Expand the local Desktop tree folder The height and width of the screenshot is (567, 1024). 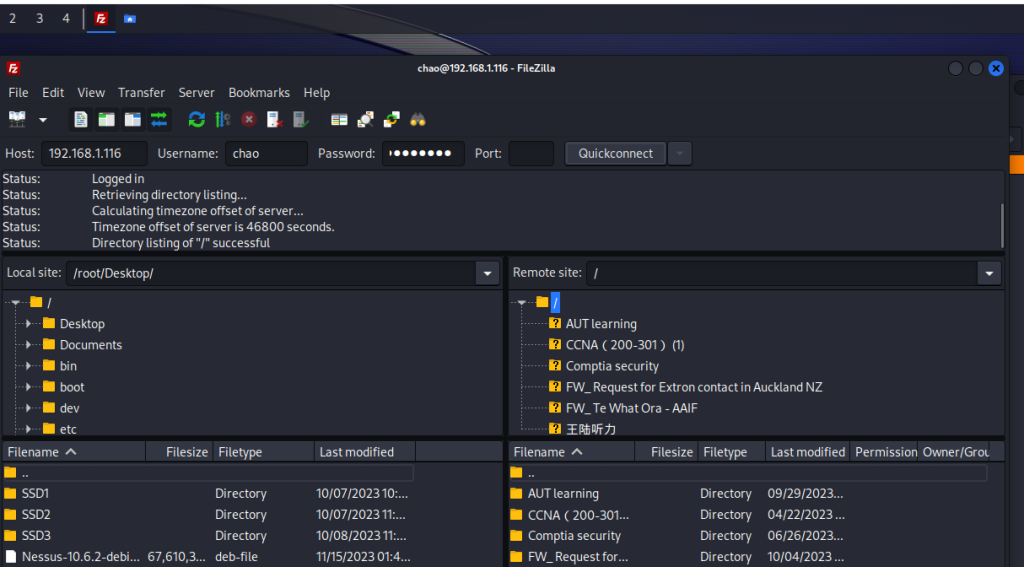[28, 324]
